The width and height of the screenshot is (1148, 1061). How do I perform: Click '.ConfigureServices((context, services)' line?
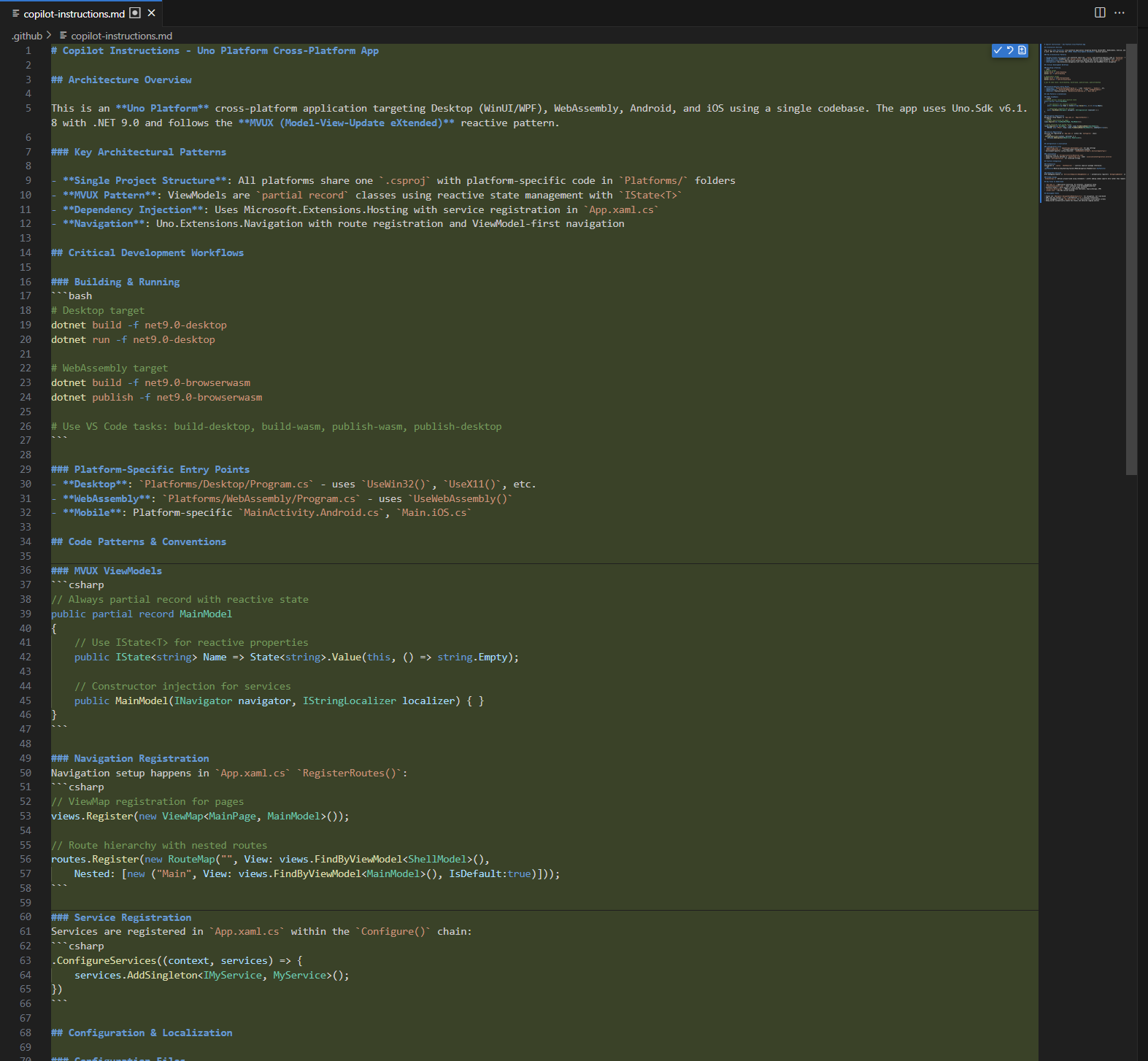177,960
